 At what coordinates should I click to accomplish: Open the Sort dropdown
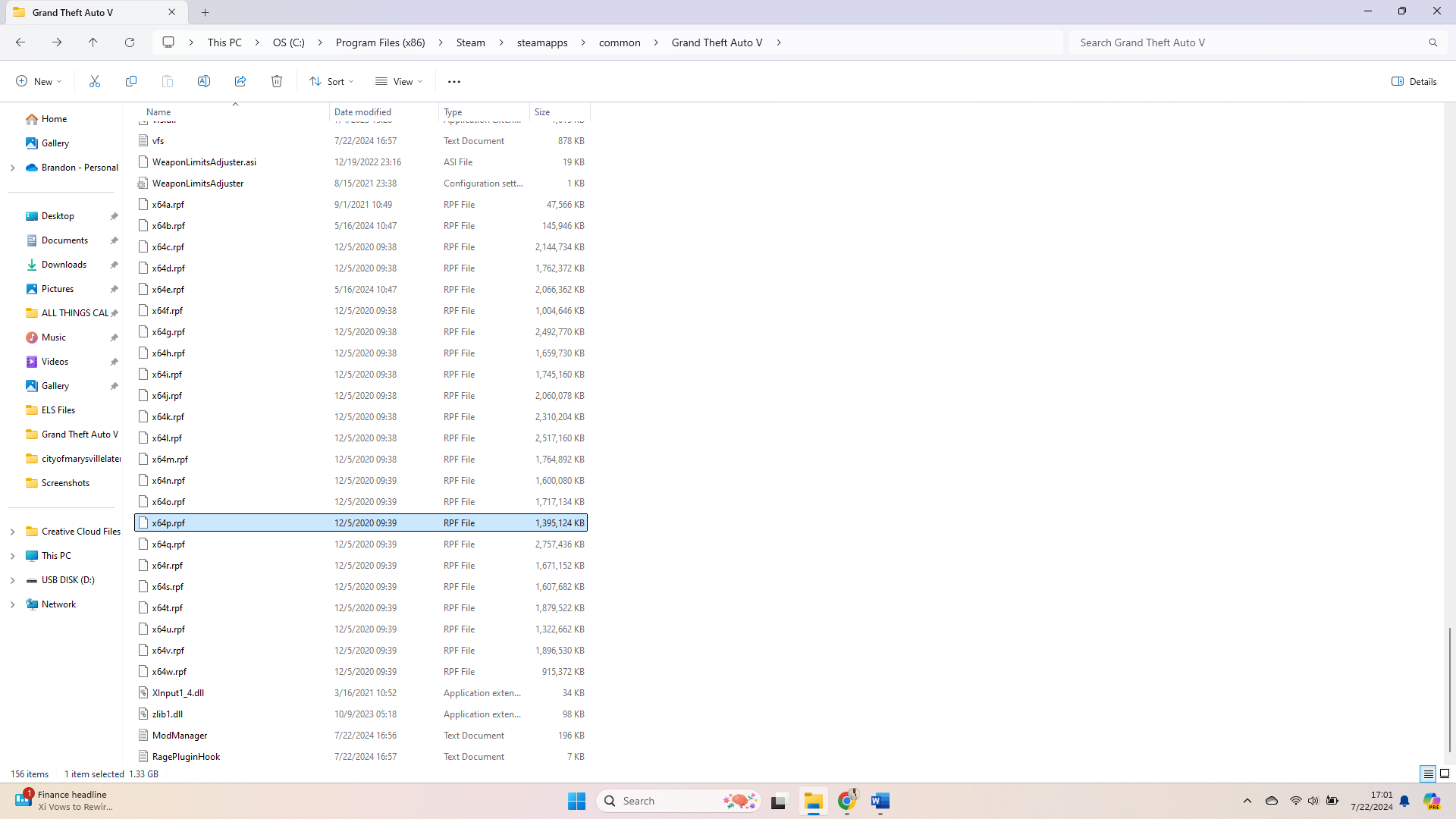331,81
